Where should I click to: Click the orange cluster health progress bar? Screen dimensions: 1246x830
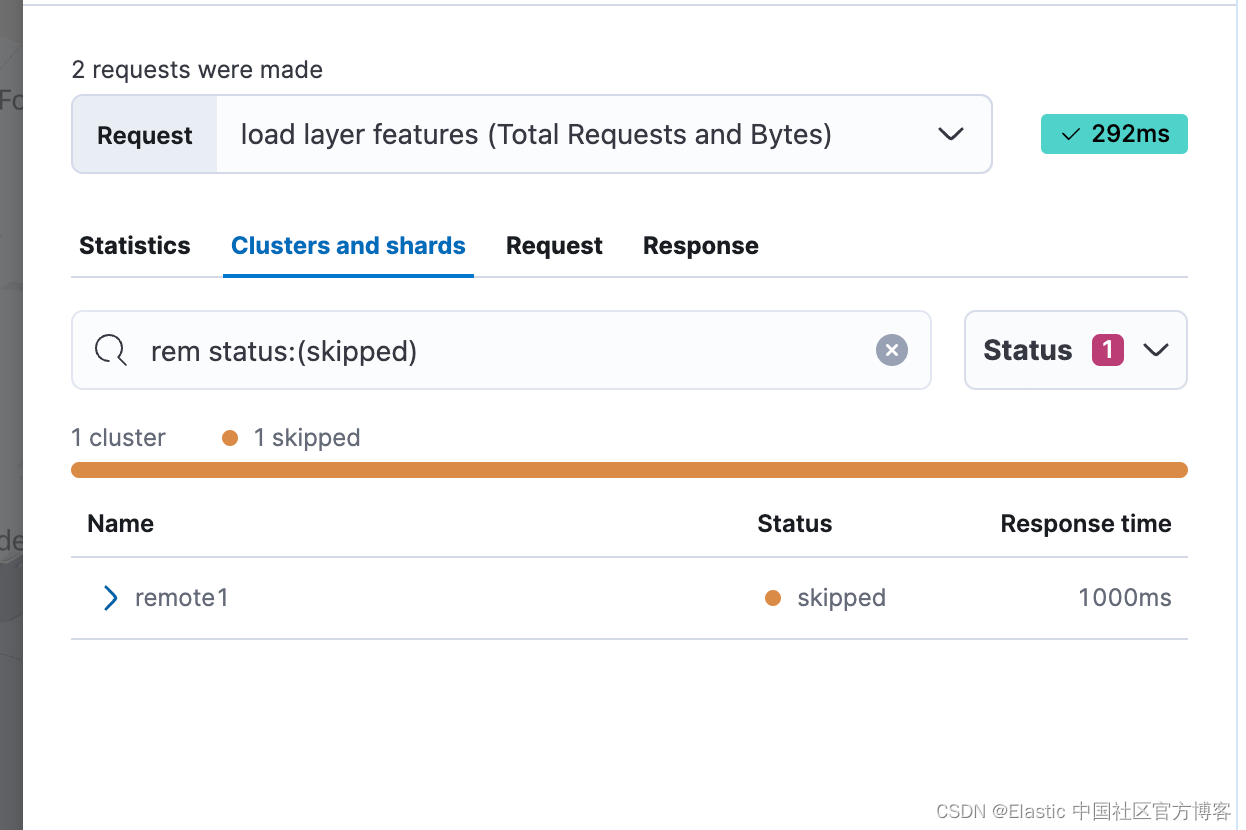tap(629, 468)
